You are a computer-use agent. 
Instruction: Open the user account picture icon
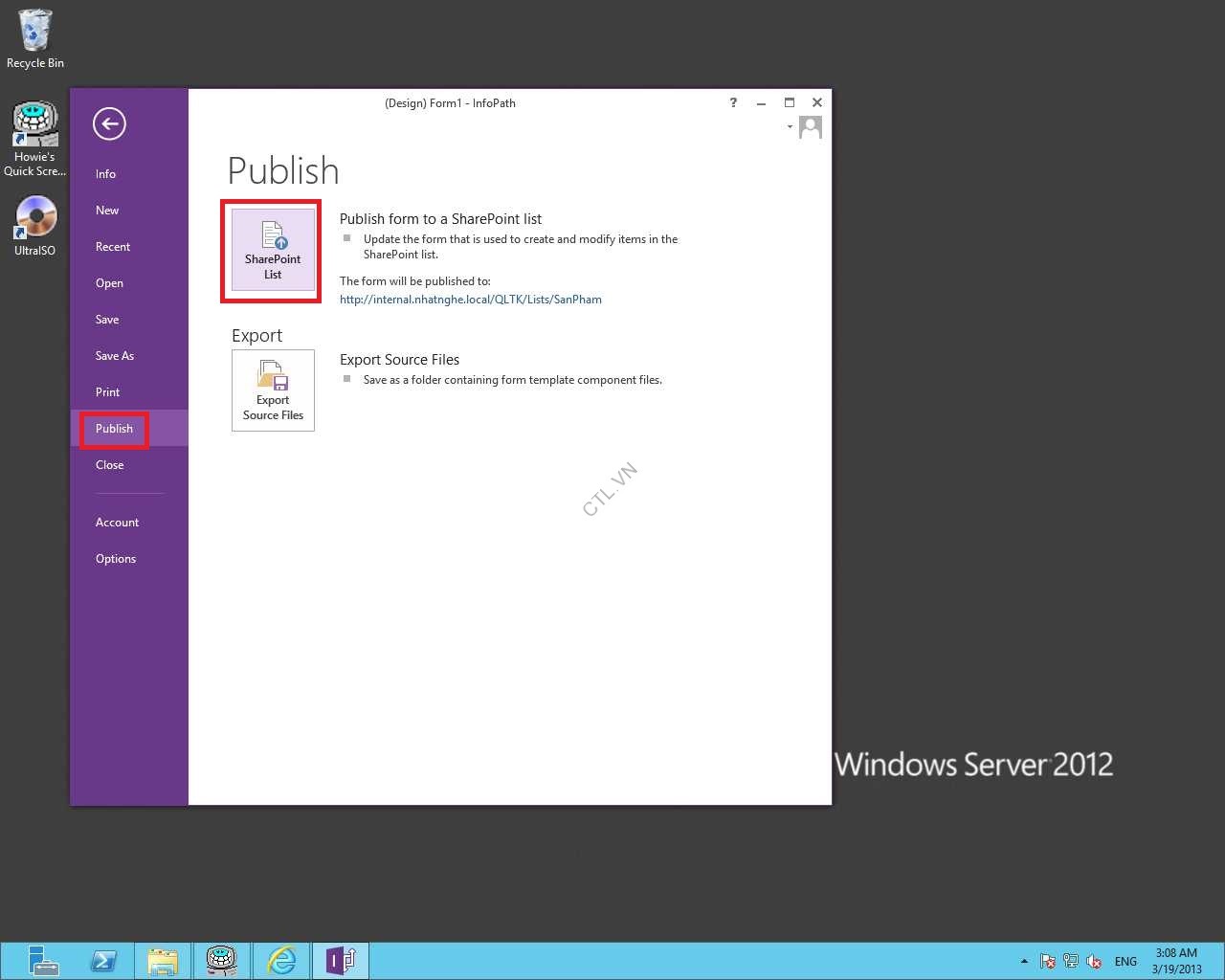pyautogui.click(x=811, y=127)
